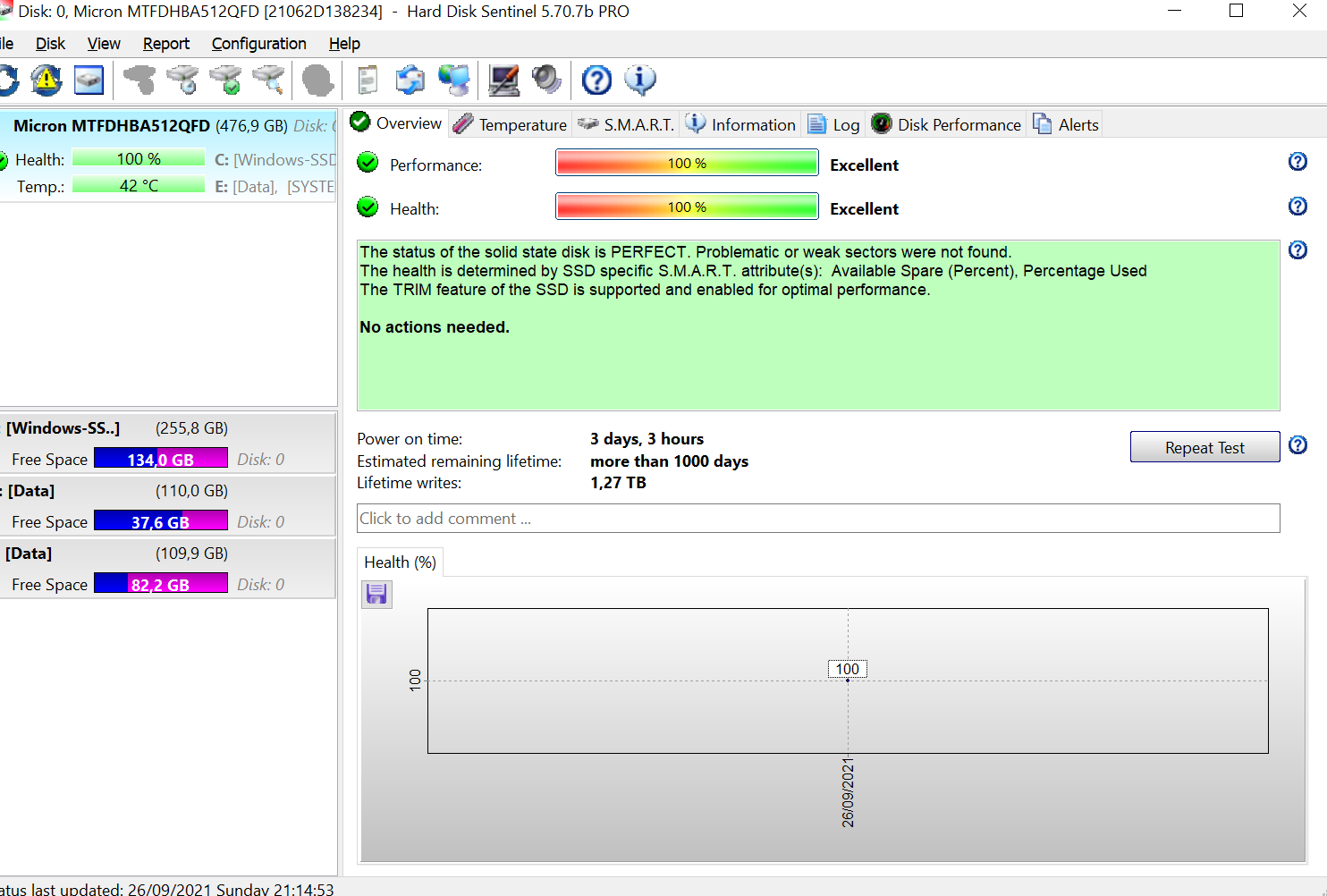Open the Report menu
Viewport: 1327px width, 896px height.
pyautogui.click(x=166, y=44)
